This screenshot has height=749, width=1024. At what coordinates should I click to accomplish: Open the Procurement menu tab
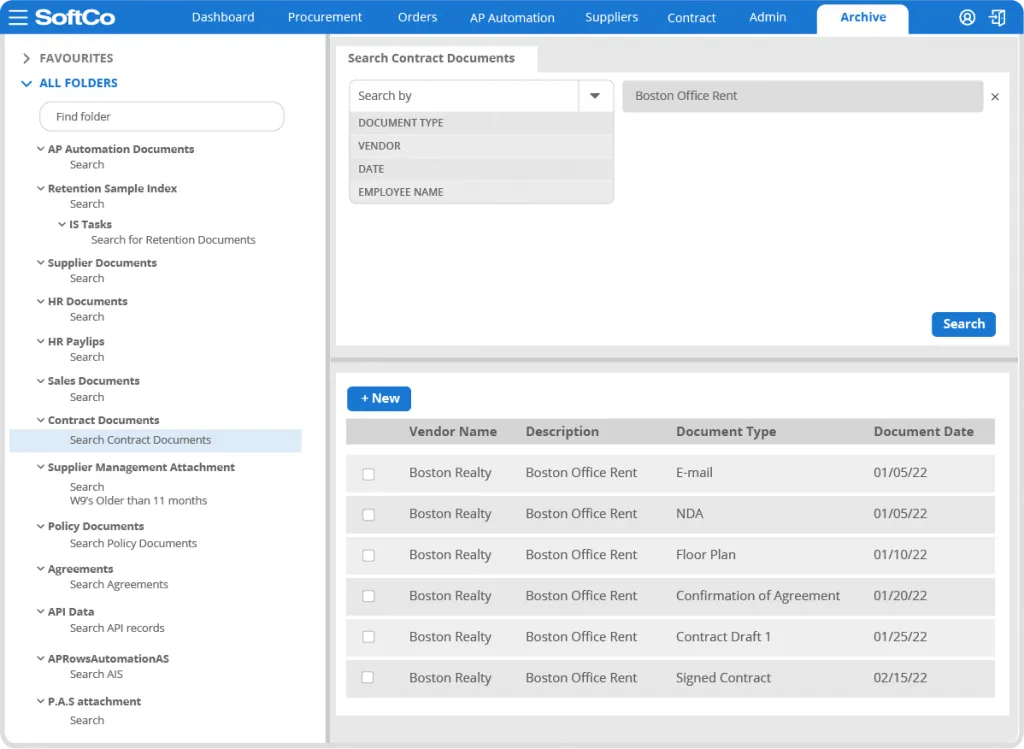325,17
